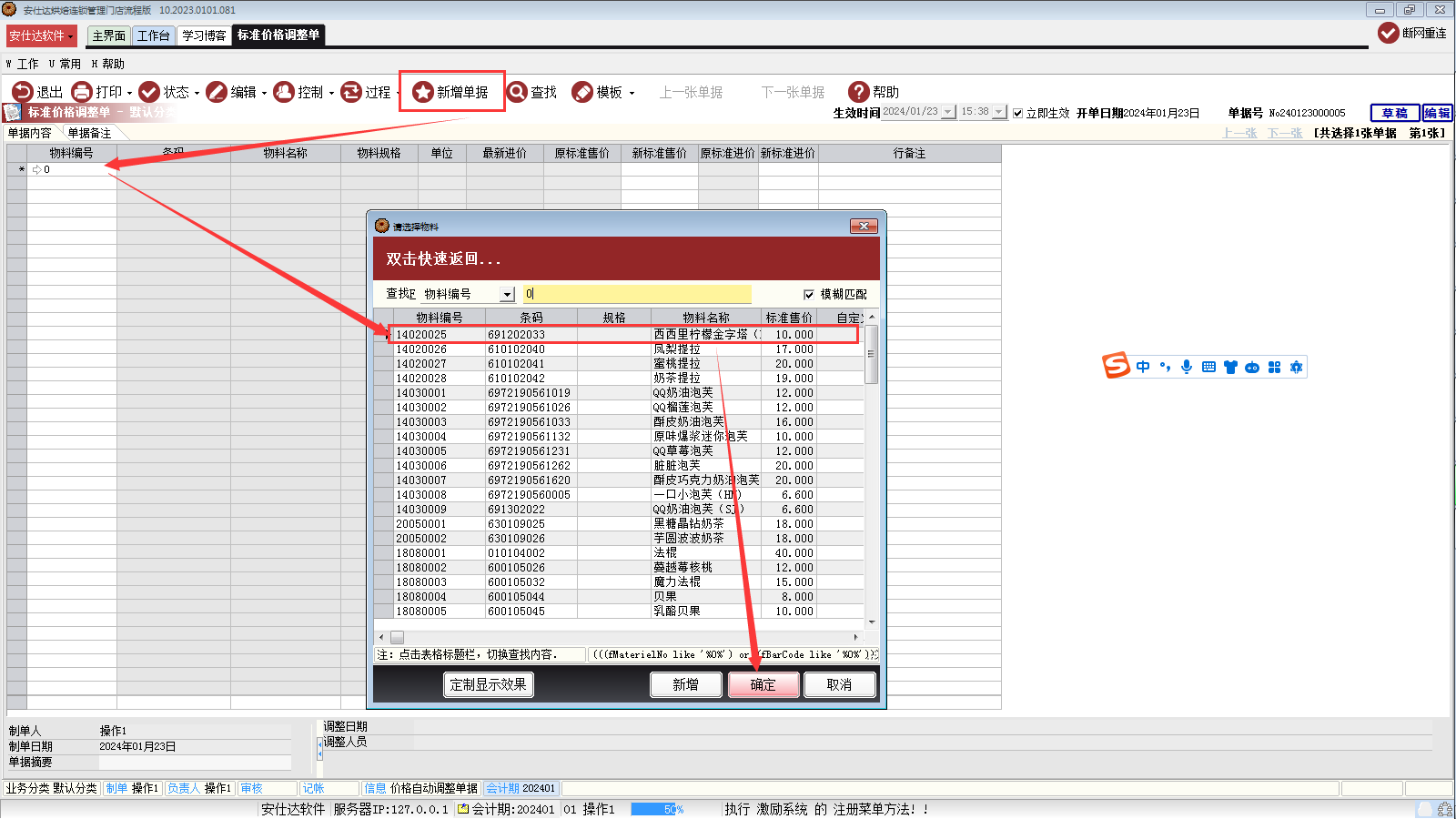Toggle the 模糊匹配 fuzzy match checkbox
This screenshot has height=819, width=1456.
pyautogui.click(x=809, y=294)
